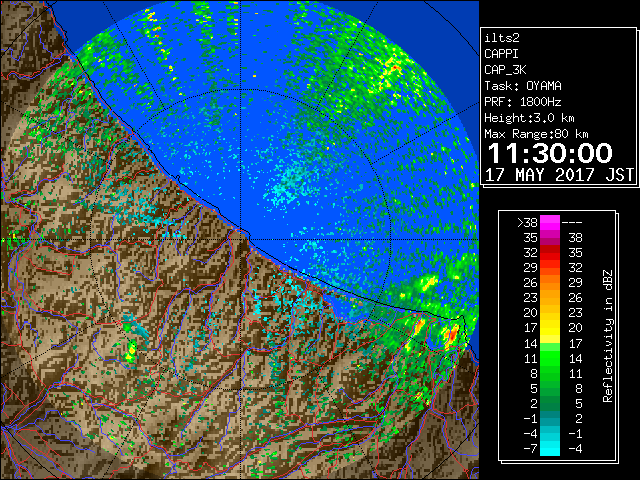Click the yellow swatch beside 17
This screenshot has width=640, height=480.
tap(550, 328)
